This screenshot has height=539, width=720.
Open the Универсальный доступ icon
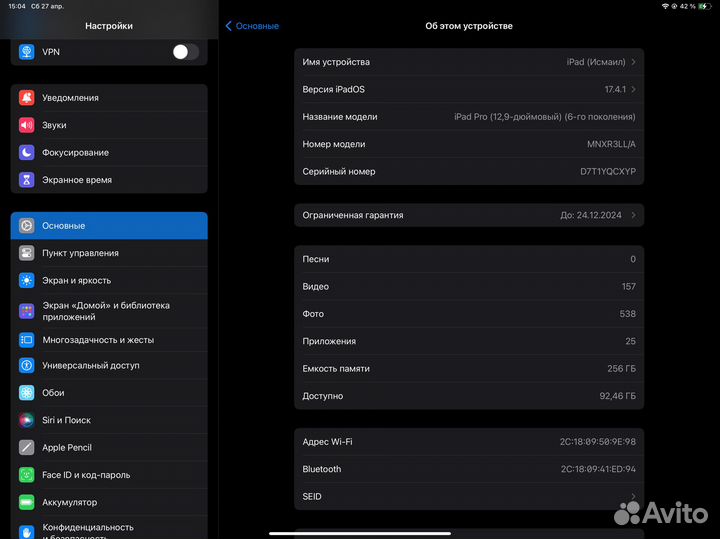click(x=27, y=365)
